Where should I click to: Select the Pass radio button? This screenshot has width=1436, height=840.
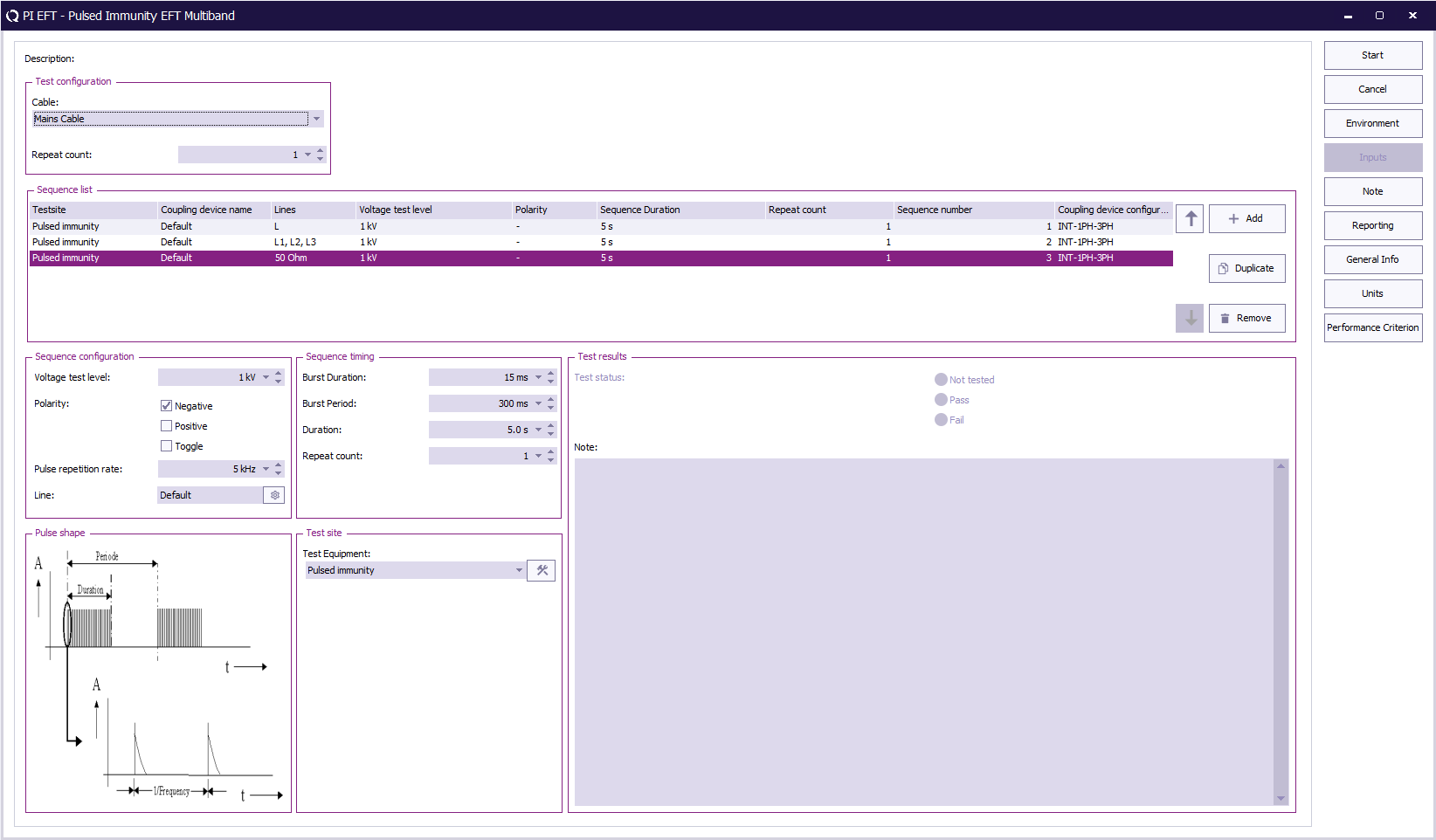941,400
